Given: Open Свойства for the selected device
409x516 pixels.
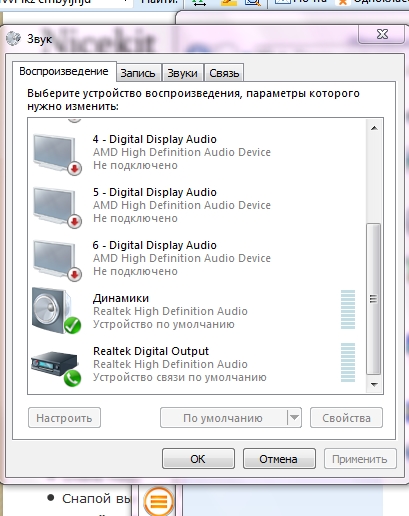Looking at the screenshot, I should pos(346,417).
